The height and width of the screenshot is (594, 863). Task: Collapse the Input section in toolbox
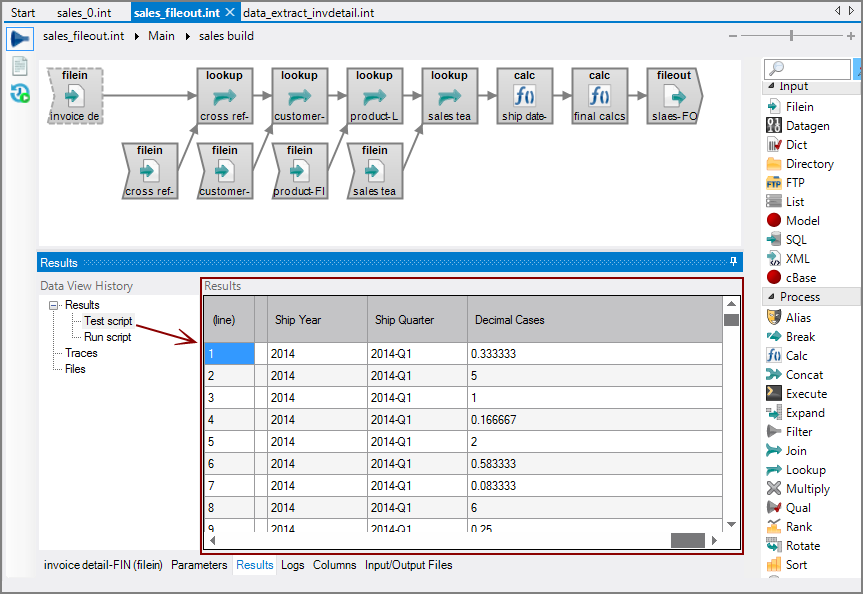(771, 87)
